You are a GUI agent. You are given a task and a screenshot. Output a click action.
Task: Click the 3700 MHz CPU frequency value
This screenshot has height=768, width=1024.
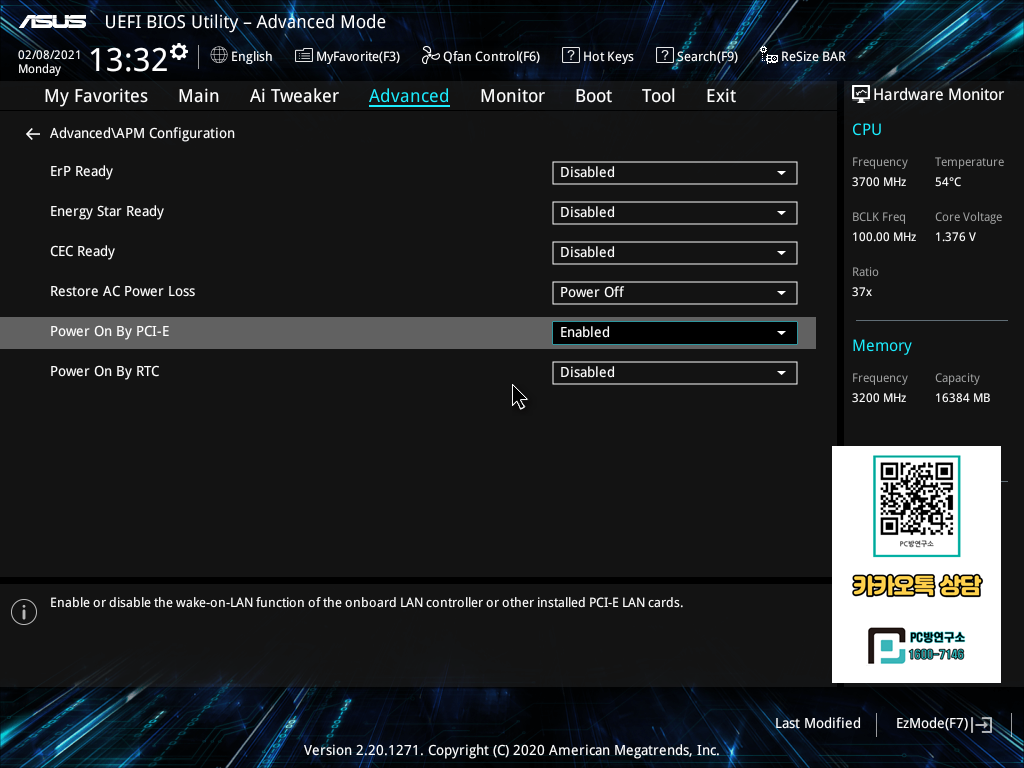click(879, 182)
